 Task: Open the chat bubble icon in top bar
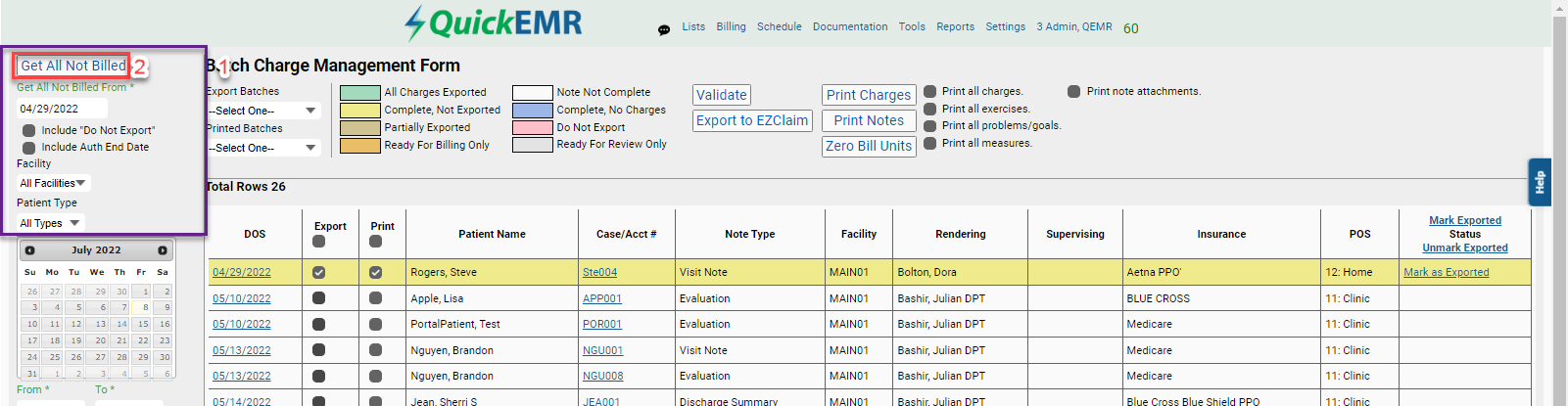(665, 29)
